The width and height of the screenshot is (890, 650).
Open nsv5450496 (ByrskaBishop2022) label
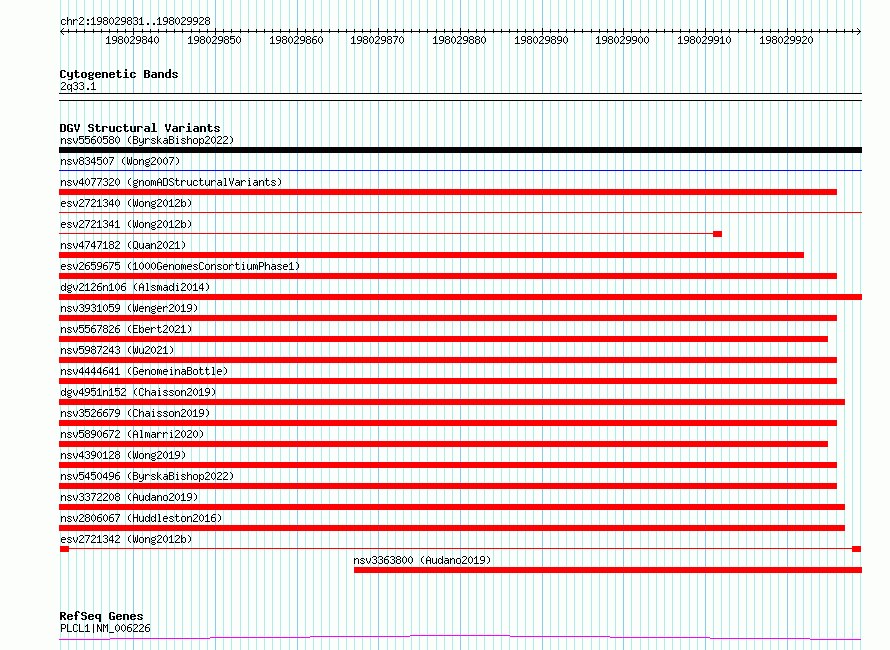coord(147,476)
